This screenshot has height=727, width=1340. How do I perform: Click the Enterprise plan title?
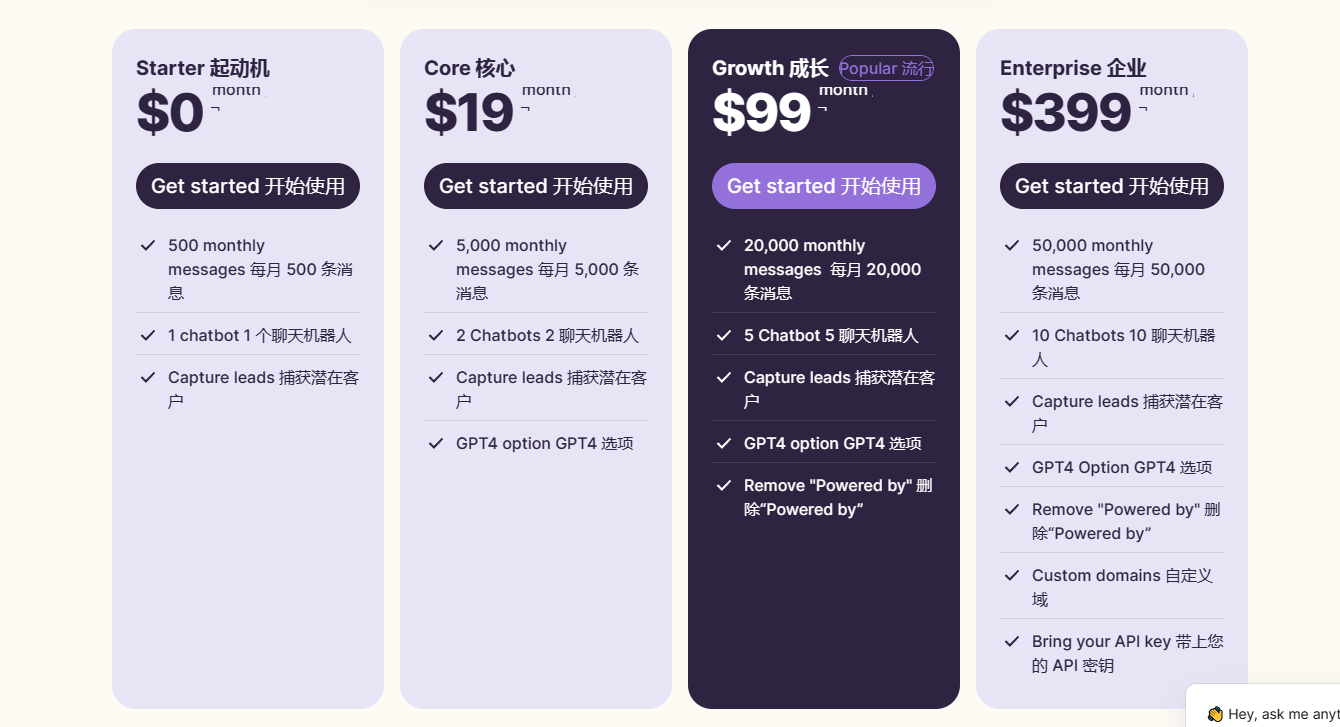[x=1073, y=68]
